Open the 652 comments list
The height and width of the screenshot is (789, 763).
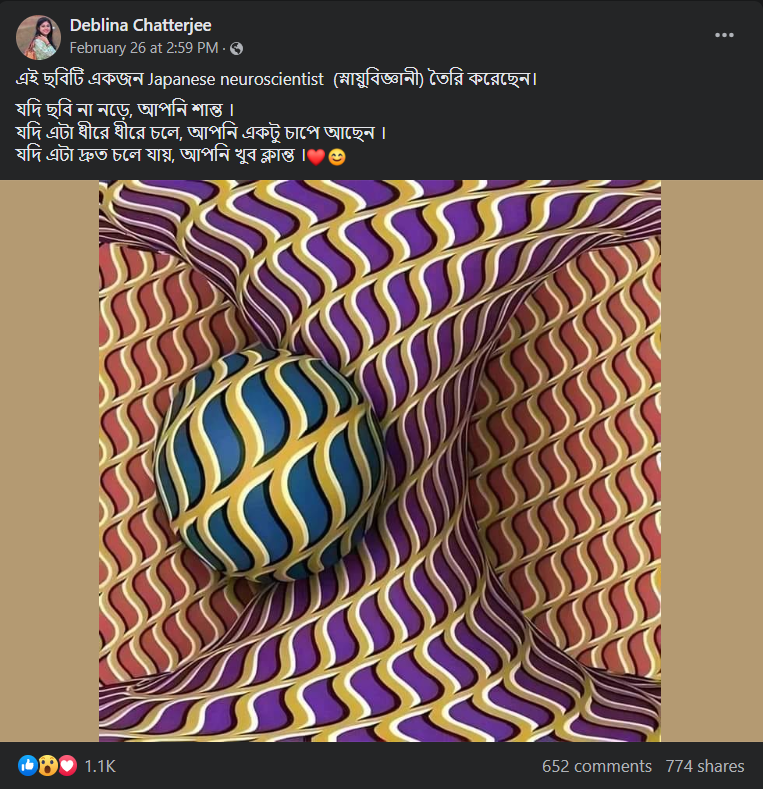pos(596,766)
